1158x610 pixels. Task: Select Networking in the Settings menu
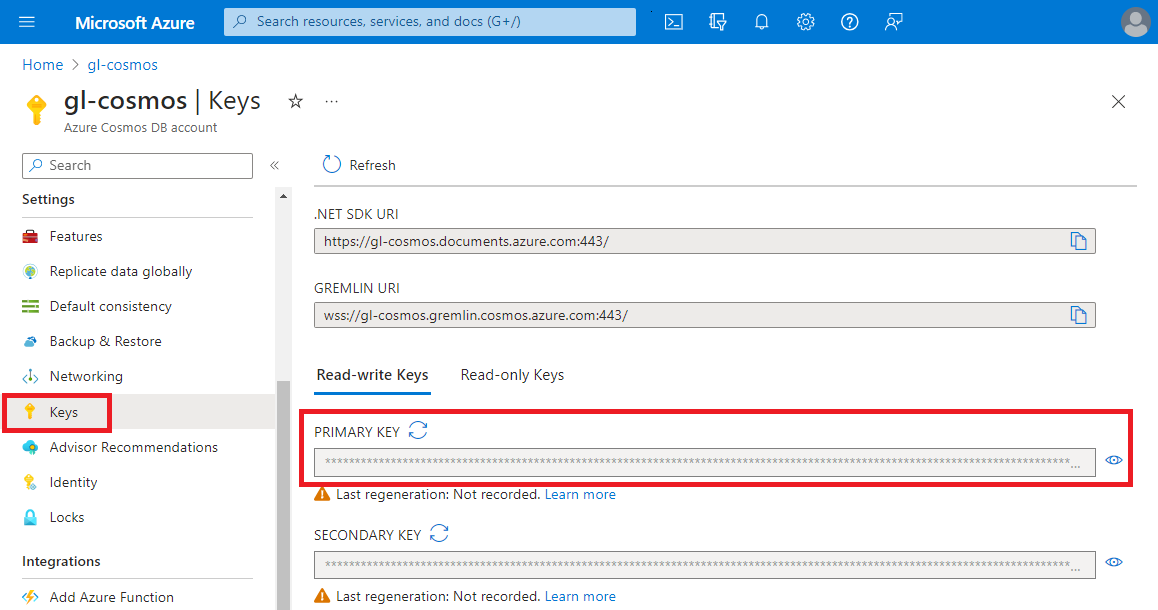click(86, 376)
